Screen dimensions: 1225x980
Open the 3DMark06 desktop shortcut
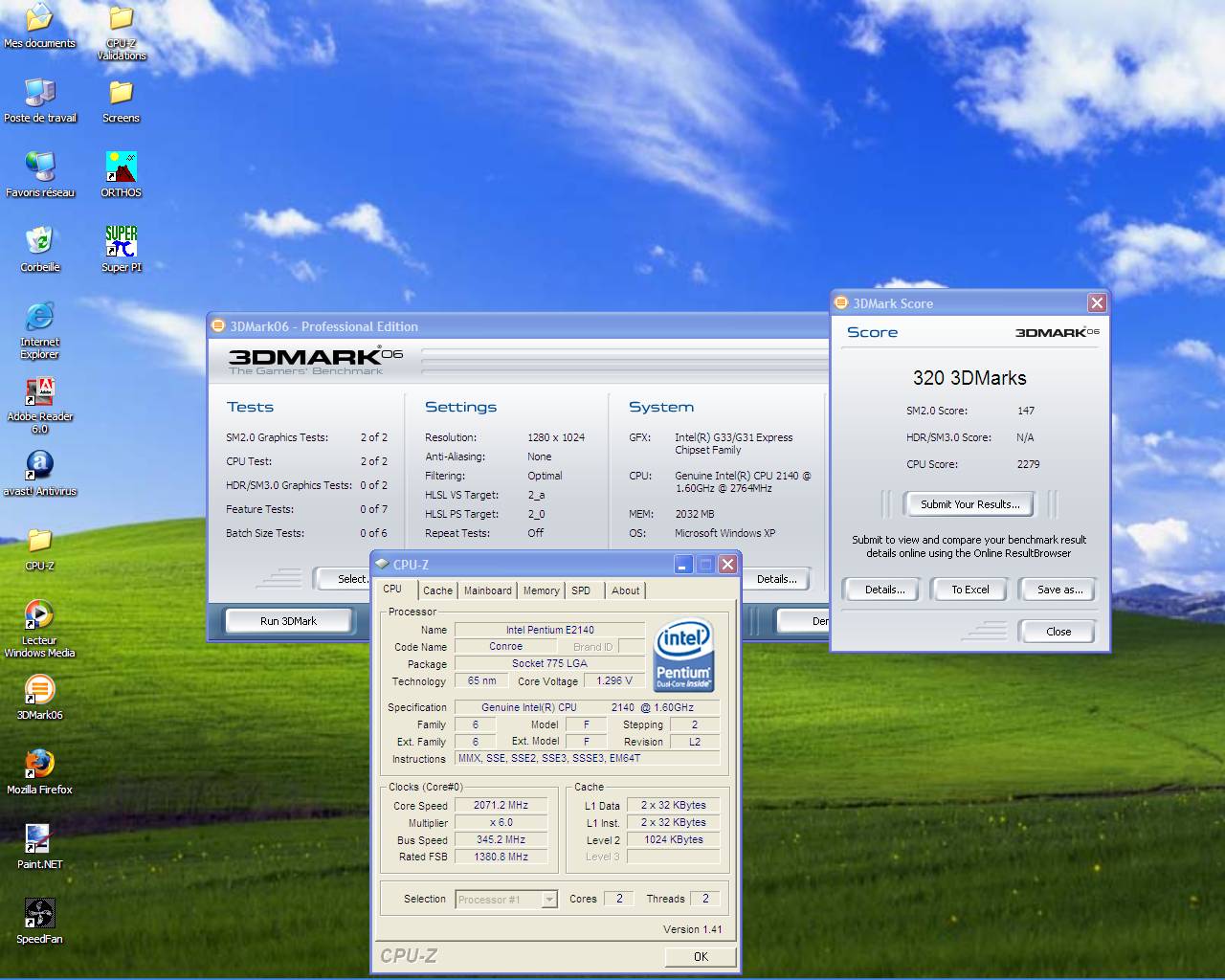coord(39,690)
